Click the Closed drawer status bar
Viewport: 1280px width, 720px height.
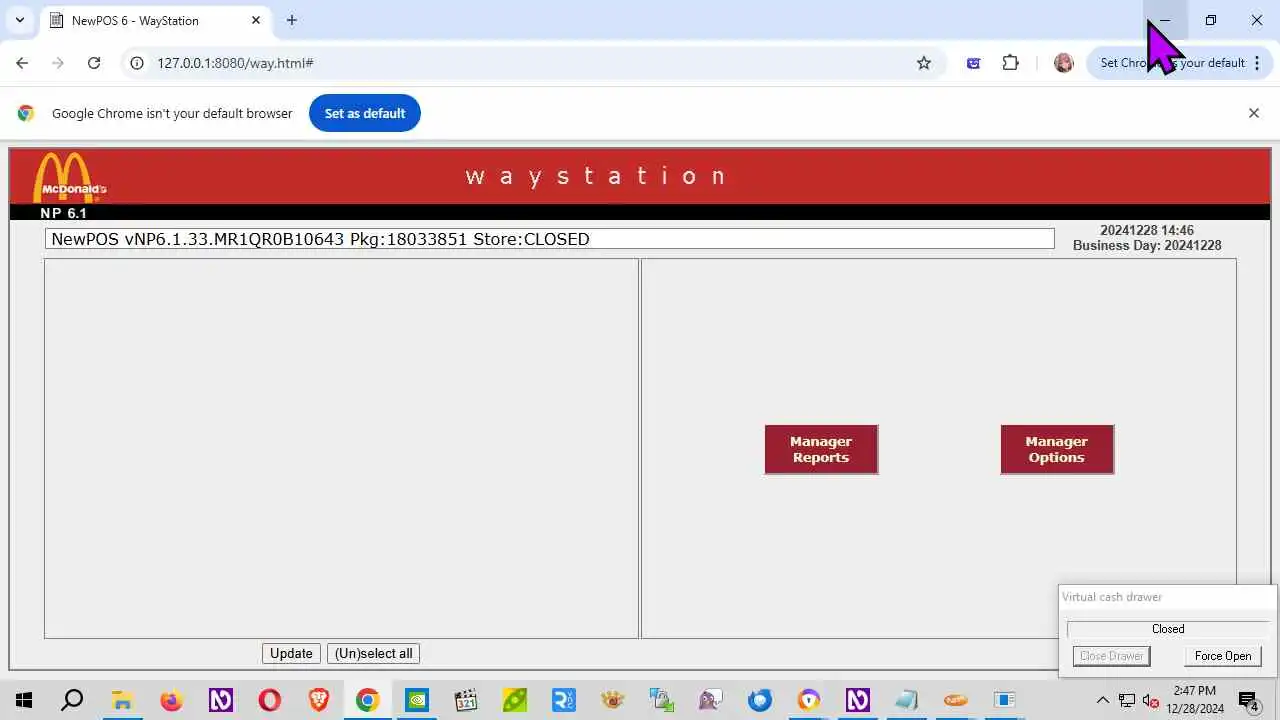tap(1167, 629)
